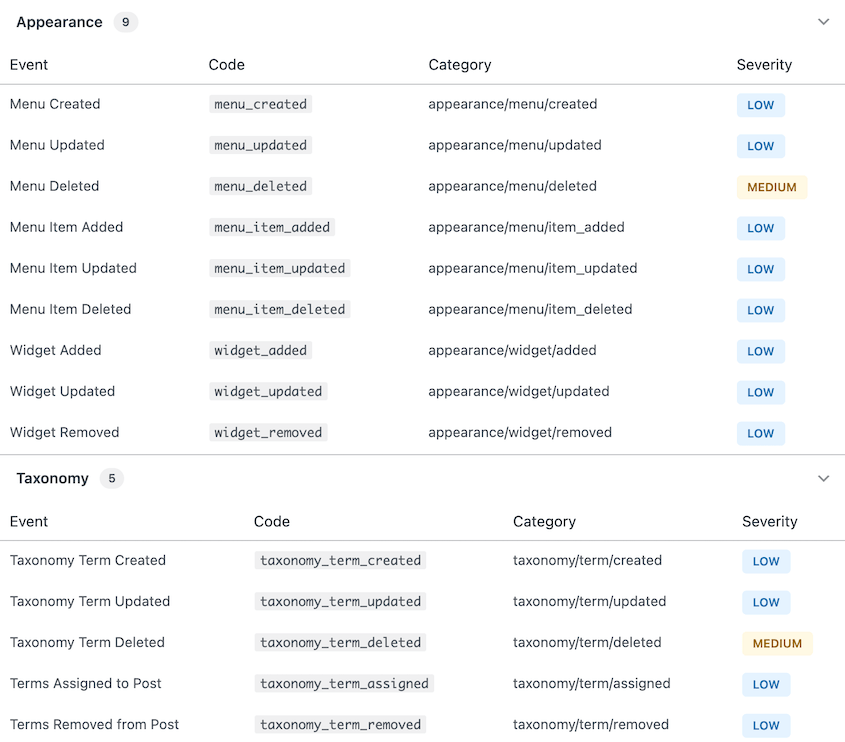
Task: Select the menu_updated code tag
Action: [260, 145]
